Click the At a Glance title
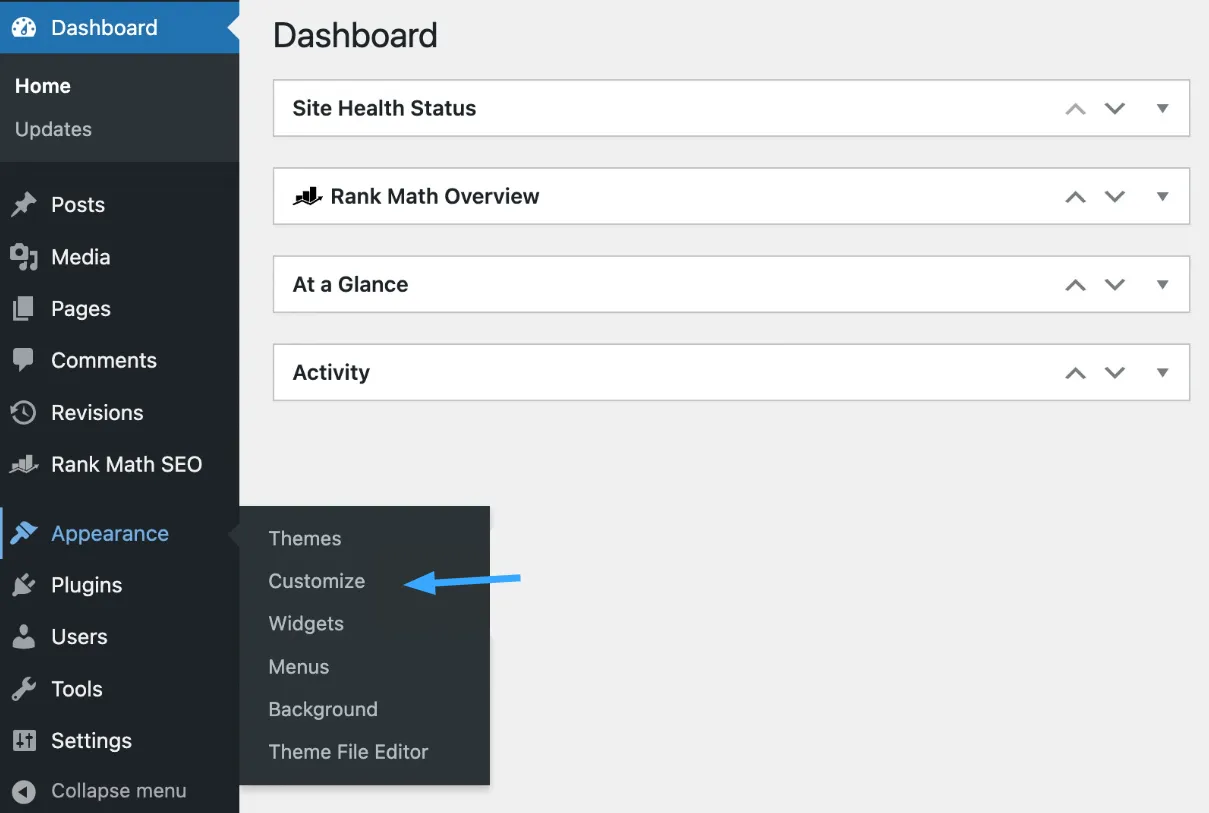Image resolution: width=1209 pixels, height=813 pixels. [x=350, y=284]
